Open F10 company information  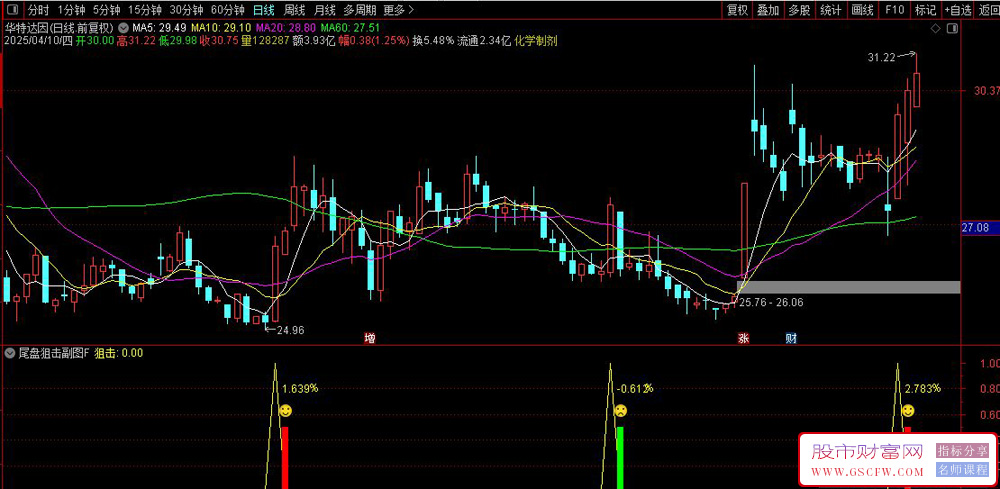[894, 10]
